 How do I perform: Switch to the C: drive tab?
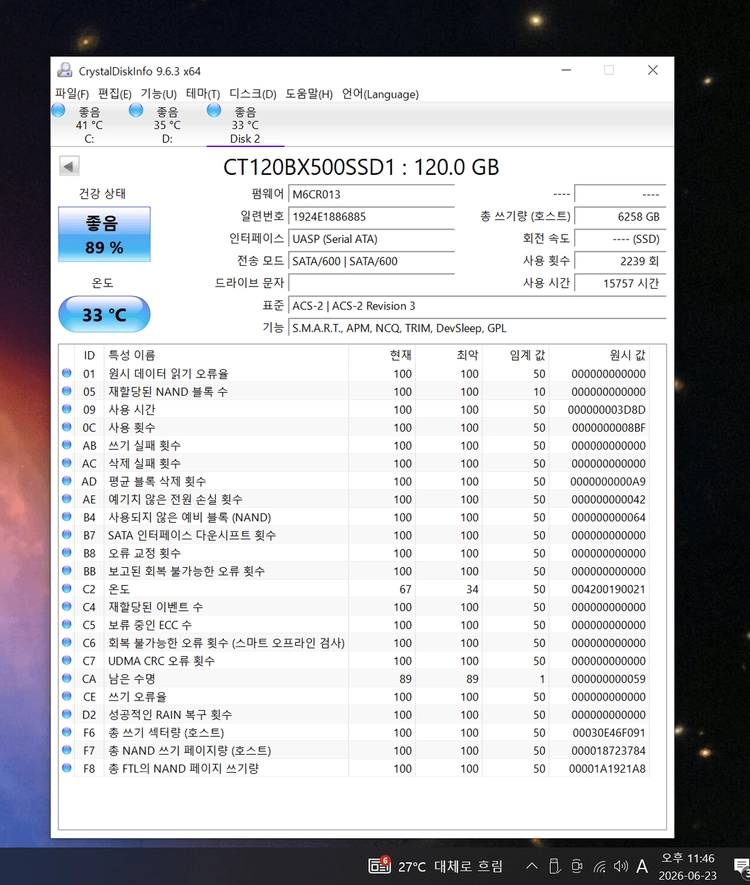coord(89,125)
